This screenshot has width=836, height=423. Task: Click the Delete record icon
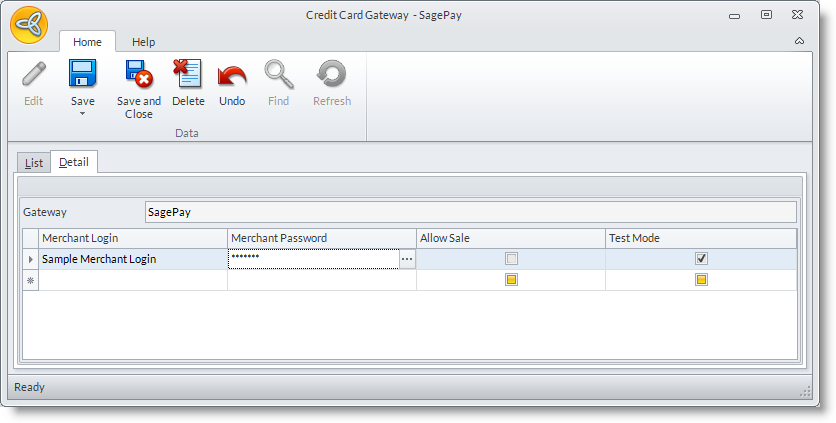(188, 74)
